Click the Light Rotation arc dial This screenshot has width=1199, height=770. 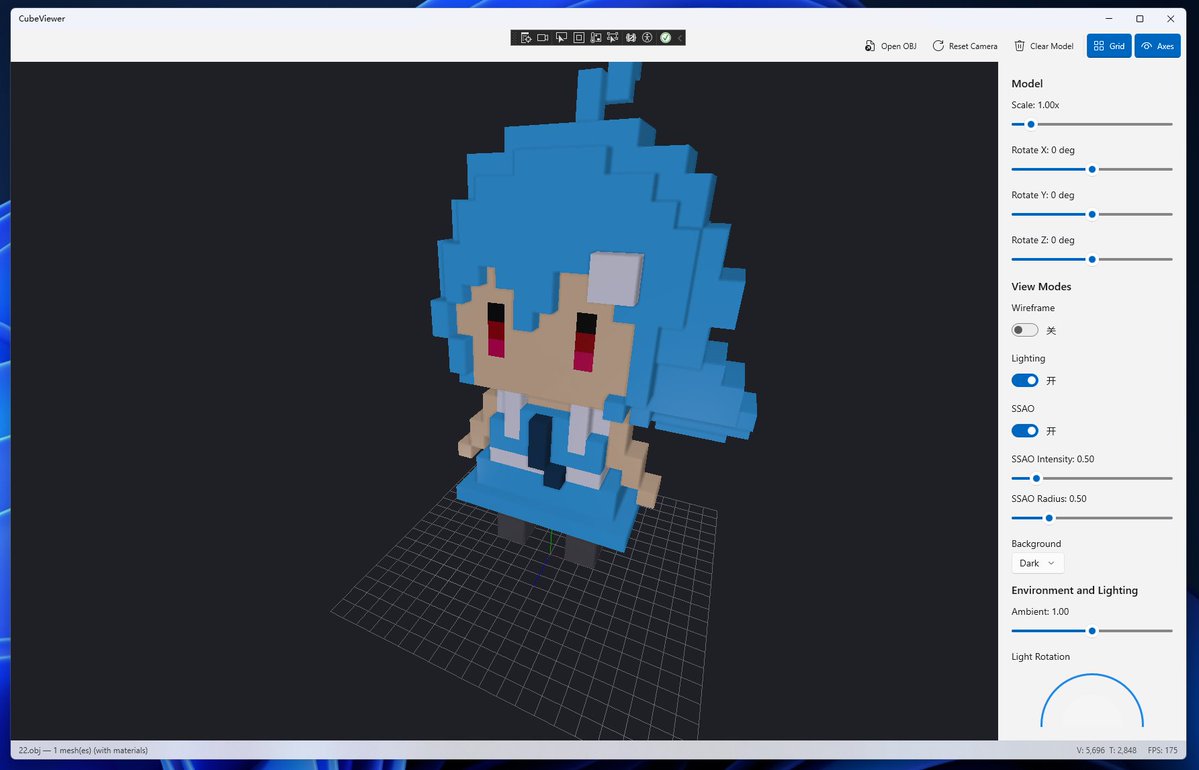coord(1092,700)
